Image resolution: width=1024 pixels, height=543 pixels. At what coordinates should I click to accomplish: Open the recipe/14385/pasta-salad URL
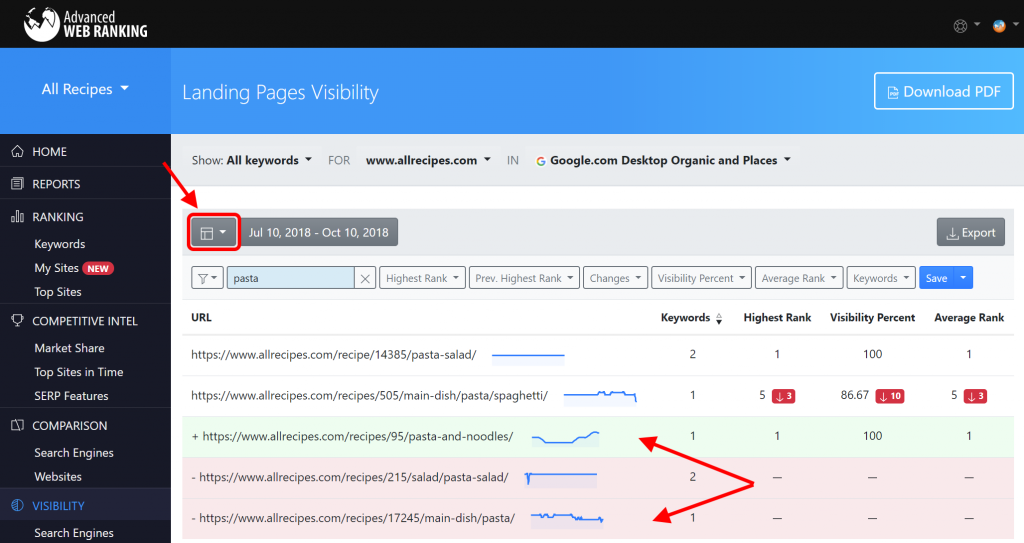334,355
